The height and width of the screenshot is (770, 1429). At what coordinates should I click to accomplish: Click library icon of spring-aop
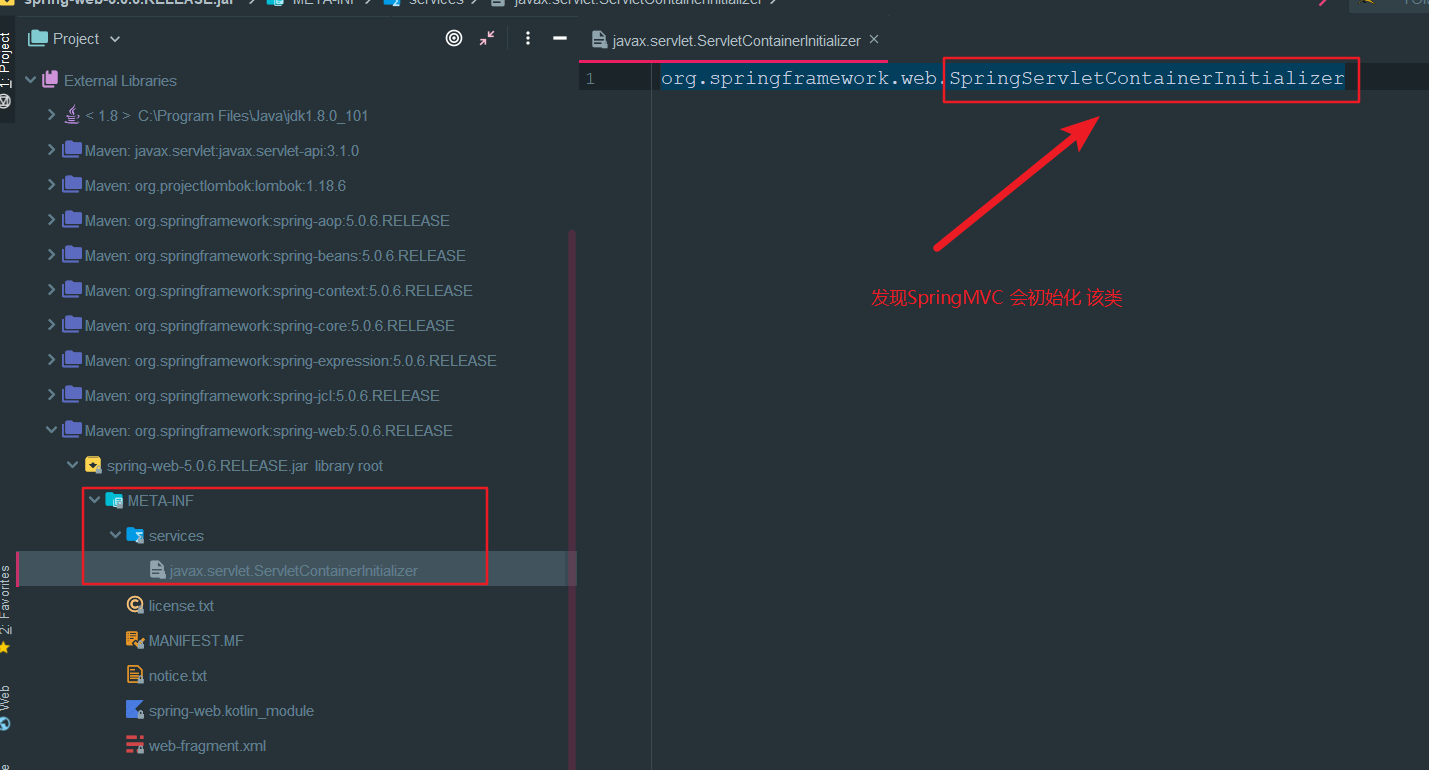coord(72,220)
